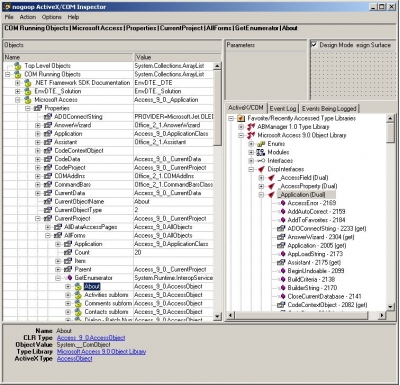
Task: Click the Modules icon in type library
Action: point(261,152)
